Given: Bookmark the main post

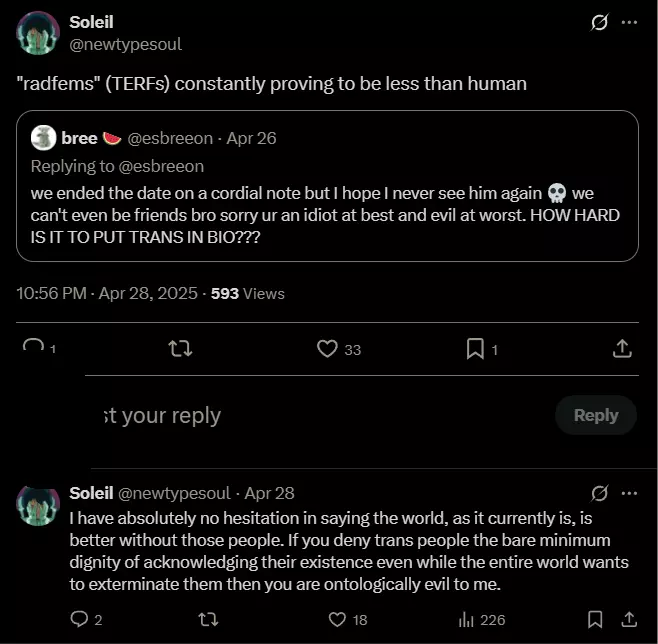Looking at the screenshot, I should click(475, 348).
